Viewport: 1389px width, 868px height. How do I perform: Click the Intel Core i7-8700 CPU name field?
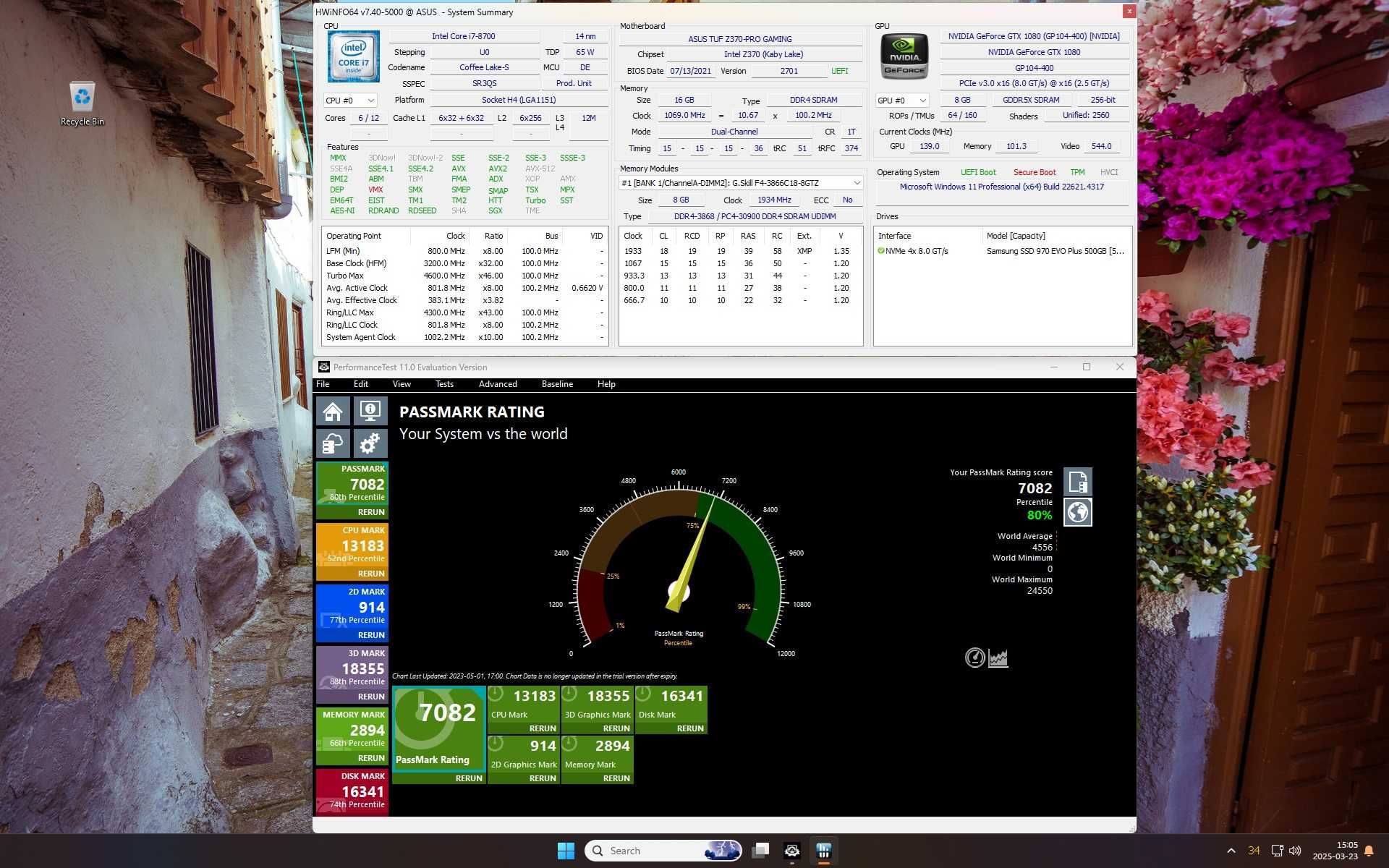(464, 36)
